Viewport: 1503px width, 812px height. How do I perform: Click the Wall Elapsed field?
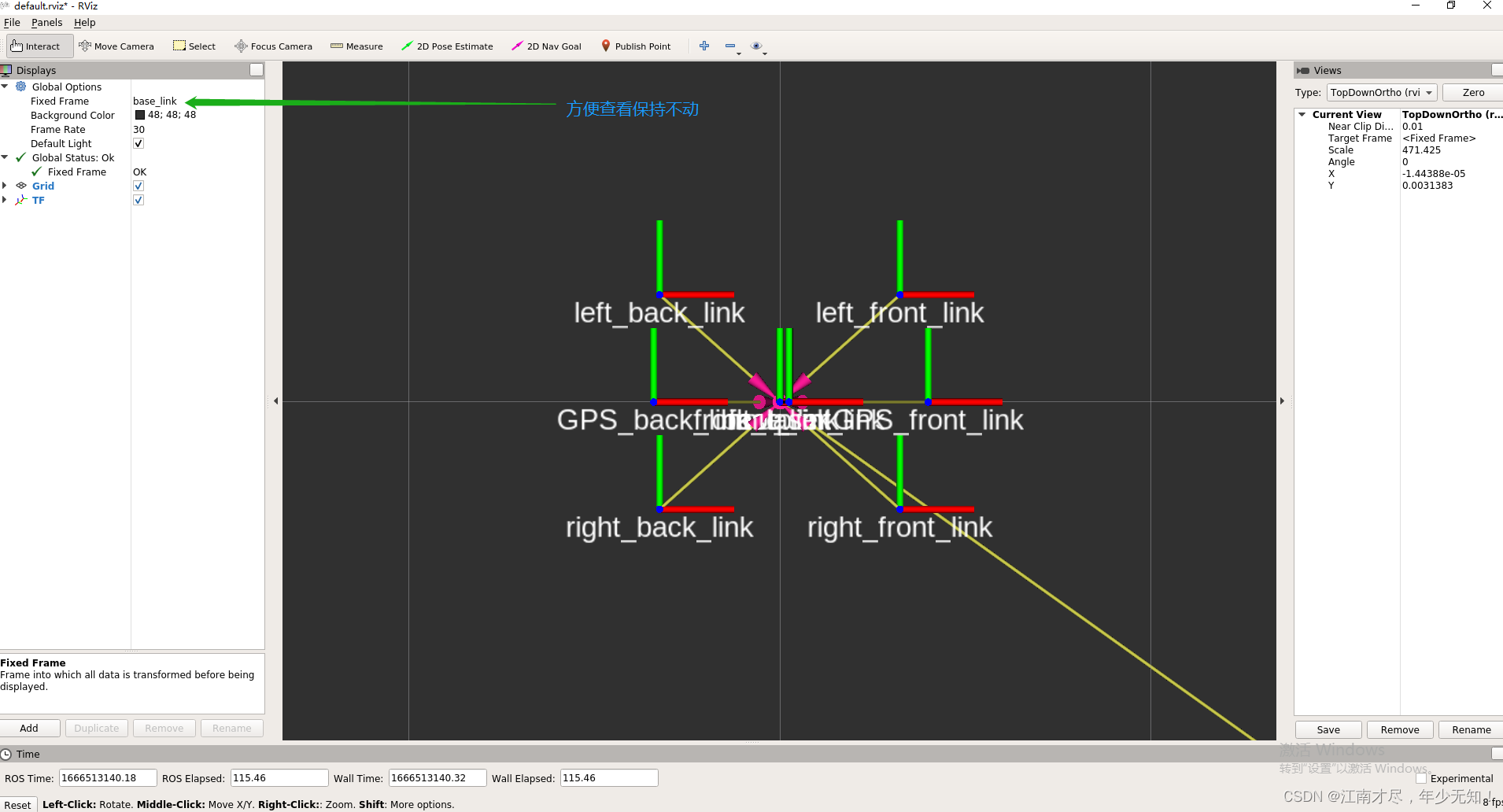[608, 778]
